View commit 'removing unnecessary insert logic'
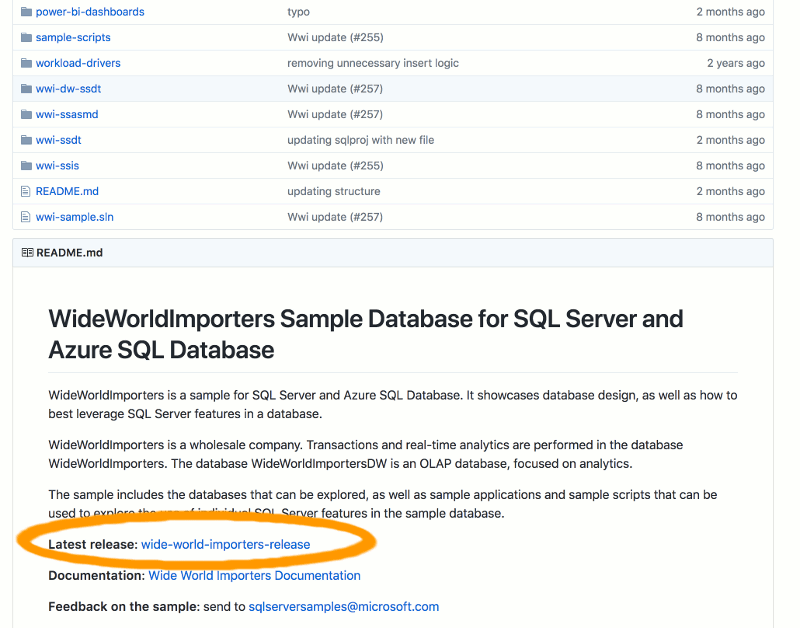This screenshot has height=628, width=800. click(x=373, y=63)
